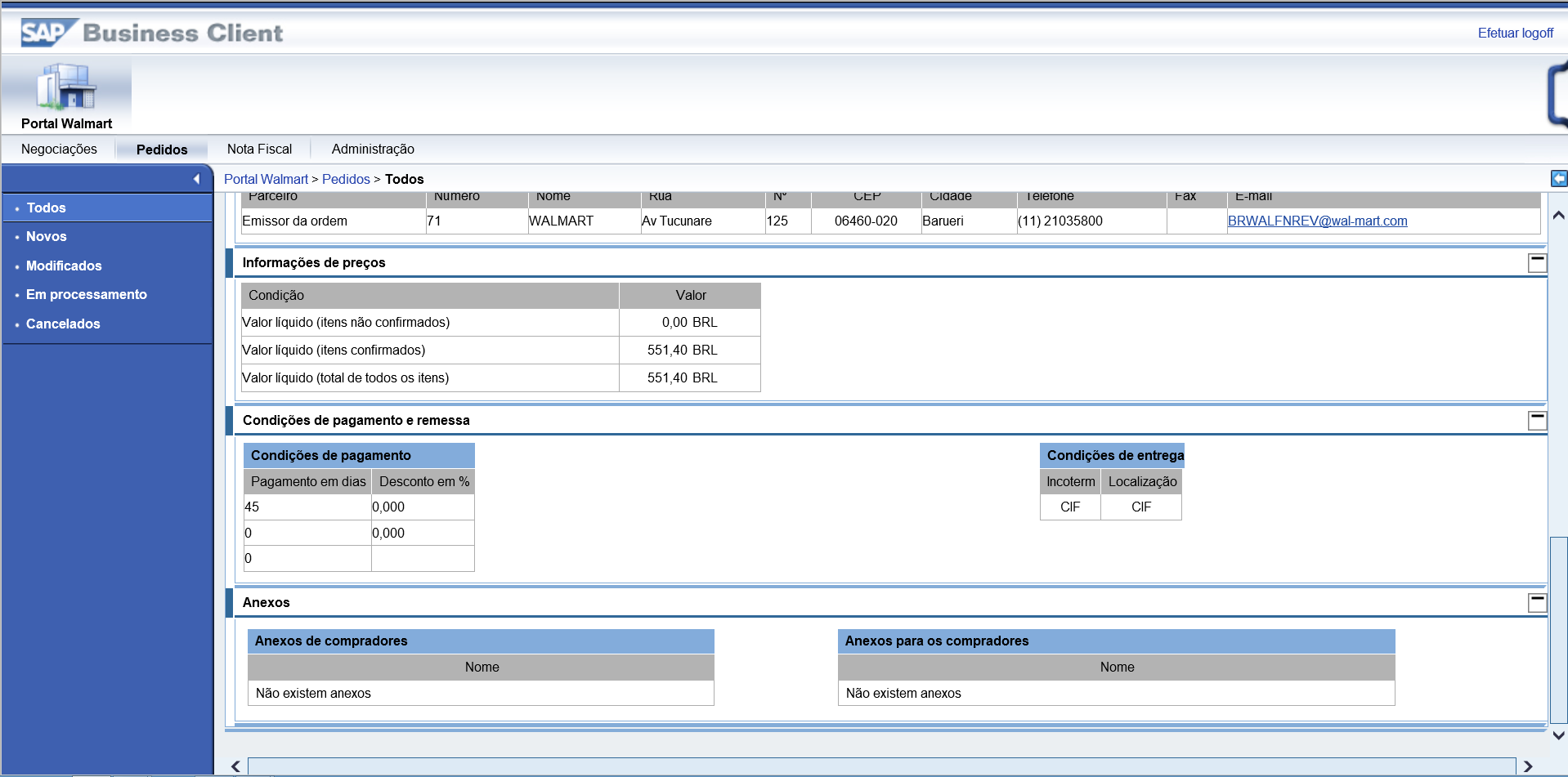Click Condição column header
Viewport: 1568px width, 777px height.
[x=430, y=295]
